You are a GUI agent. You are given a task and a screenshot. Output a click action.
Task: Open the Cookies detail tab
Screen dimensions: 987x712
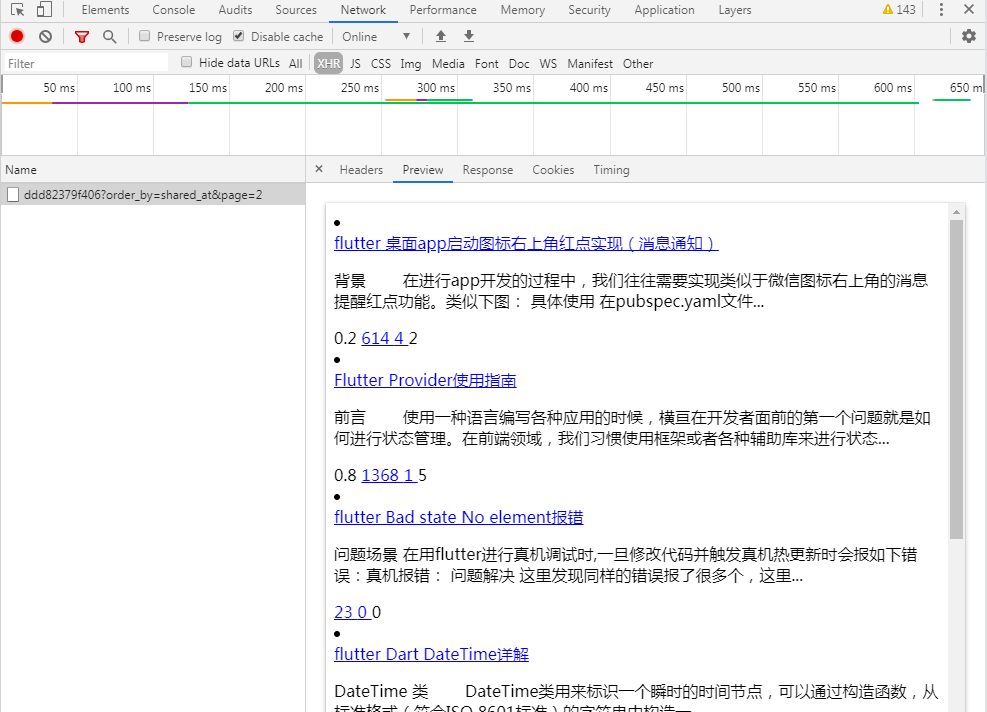pyautogui.click(x=553, y=170)
